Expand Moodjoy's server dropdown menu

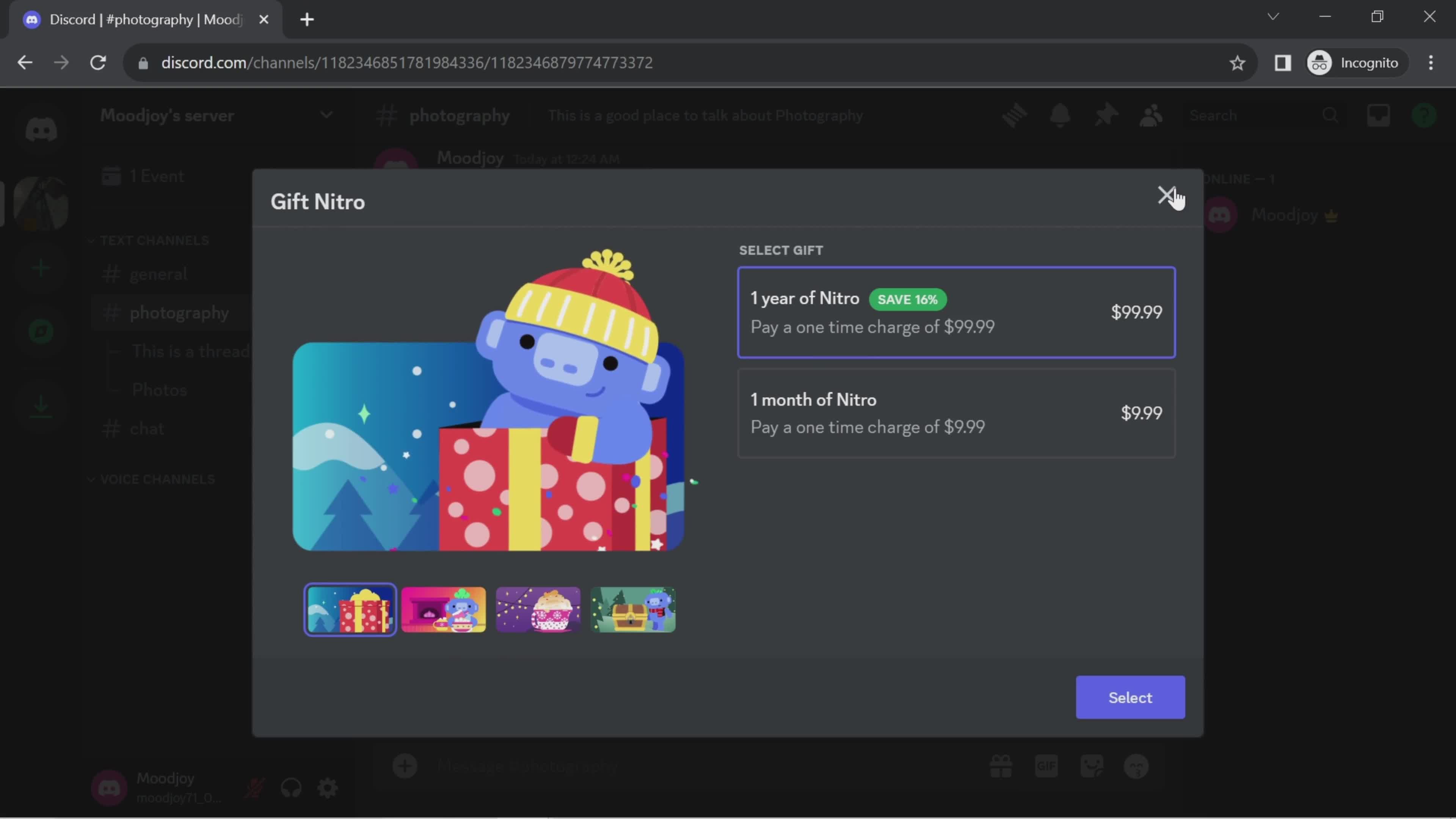pos(326,115)
